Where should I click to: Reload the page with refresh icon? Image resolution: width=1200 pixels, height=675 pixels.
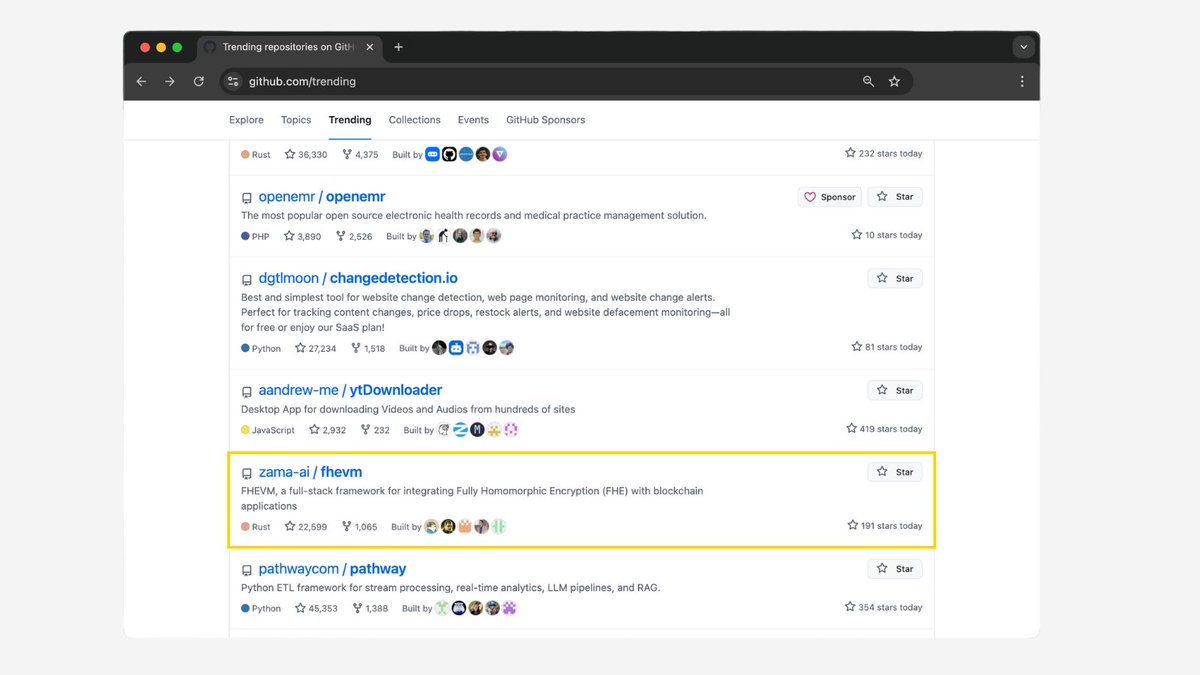(199, 82)
